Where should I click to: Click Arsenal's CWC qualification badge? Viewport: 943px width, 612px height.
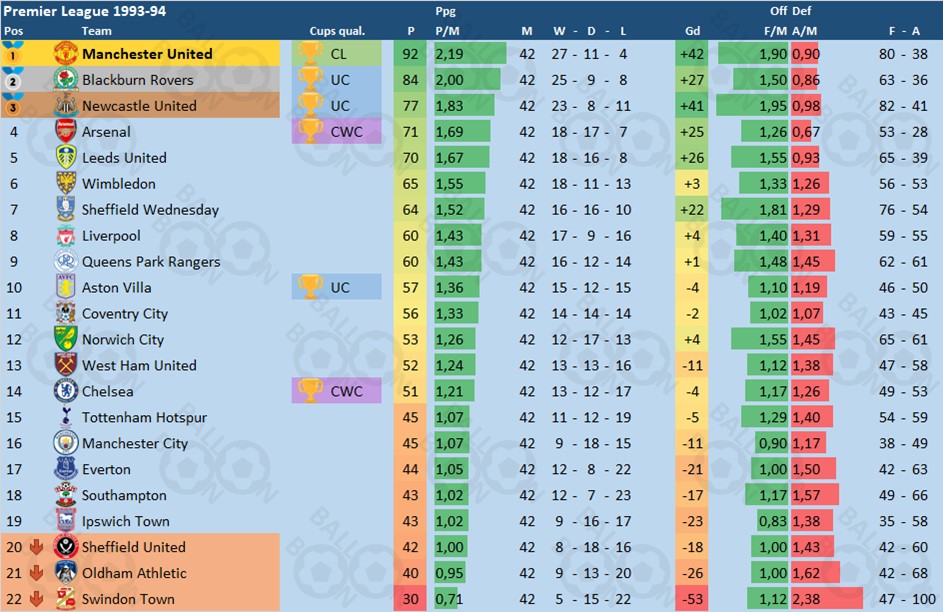pyautogui.click(x=336, y=131)
